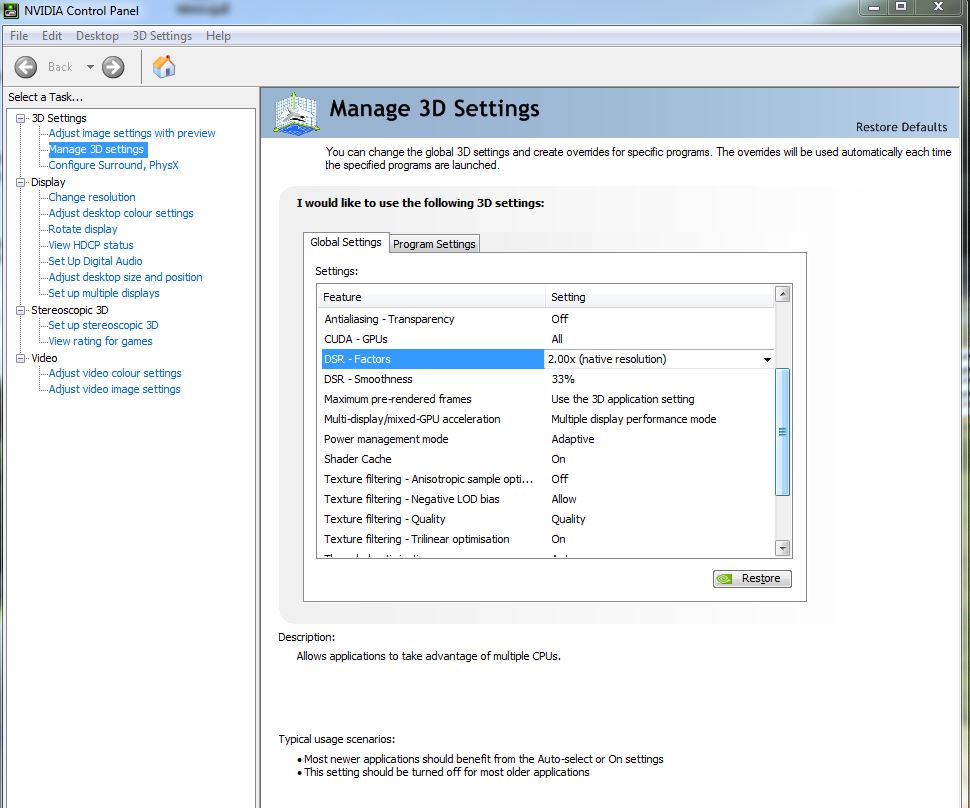Screen dimensions: 970x808
Task: Click the Restore Defaults link
Action: coord(901,127)
